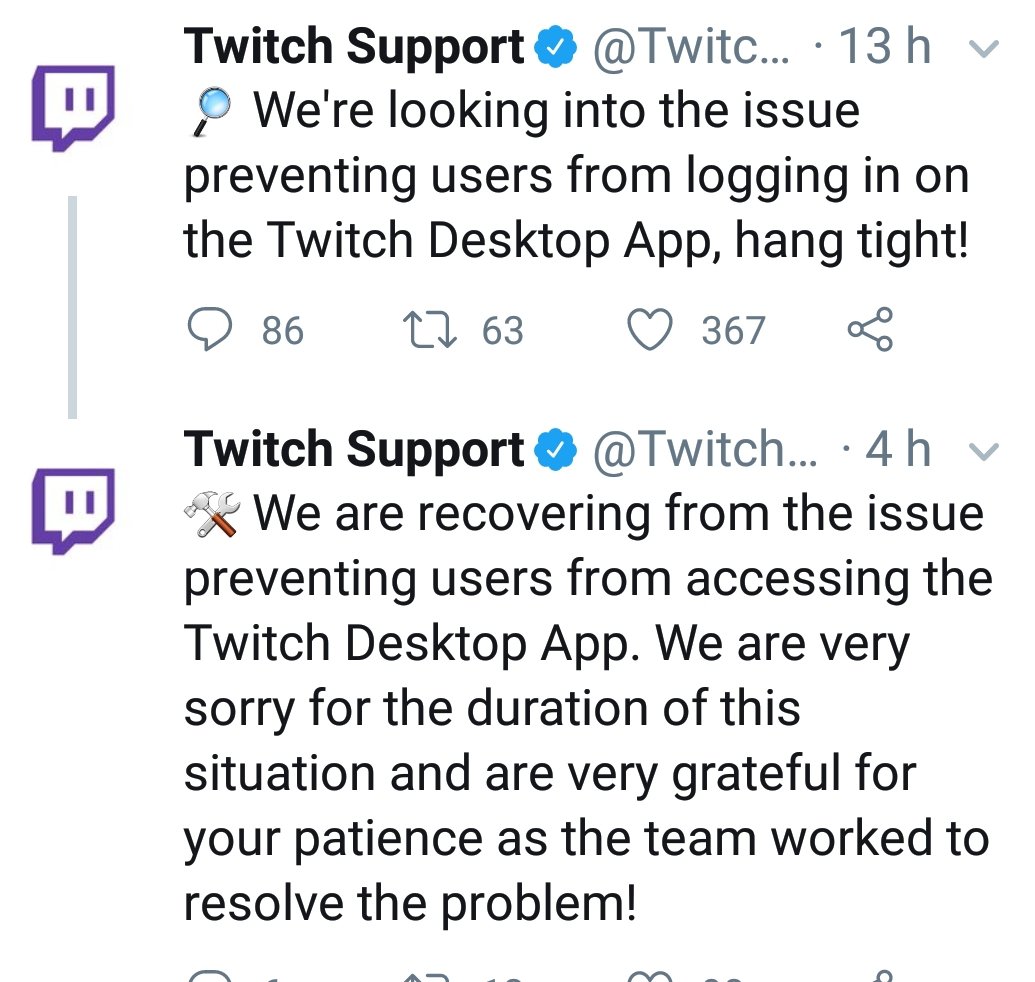
Task: Like the tweet about looking into the issue
Action: click(x=650, y=330)
